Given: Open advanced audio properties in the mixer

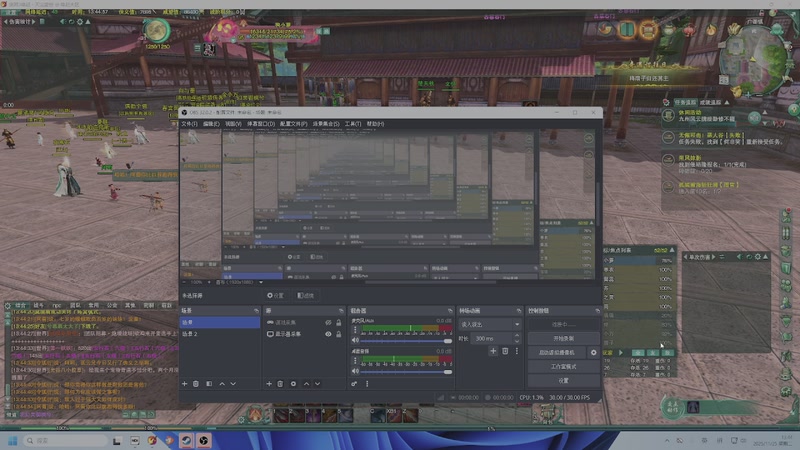Looking at the screenshot, I should pyautogui.click(x=354, y=384).
